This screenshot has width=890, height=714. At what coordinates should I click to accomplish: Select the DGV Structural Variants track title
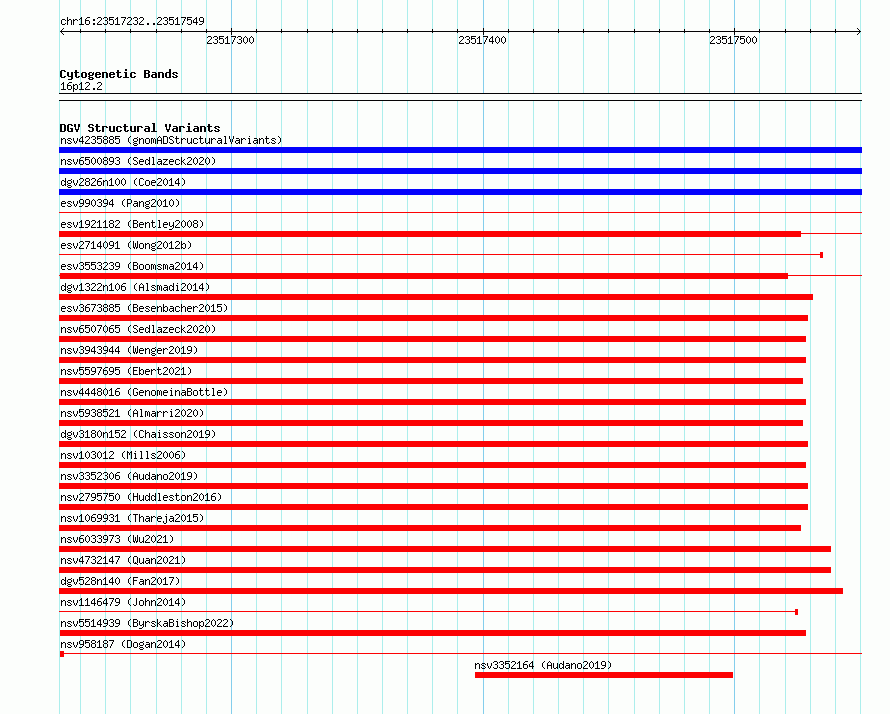(140, 128)
